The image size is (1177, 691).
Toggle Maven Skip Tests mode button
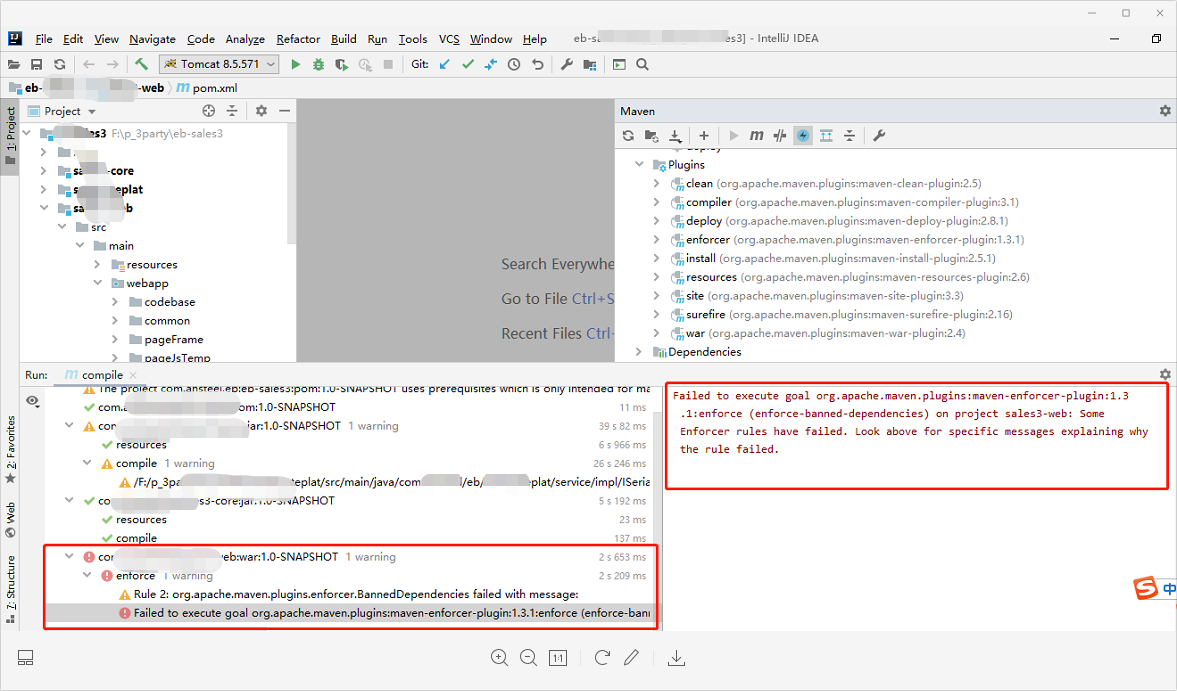[x=803, y=136]
